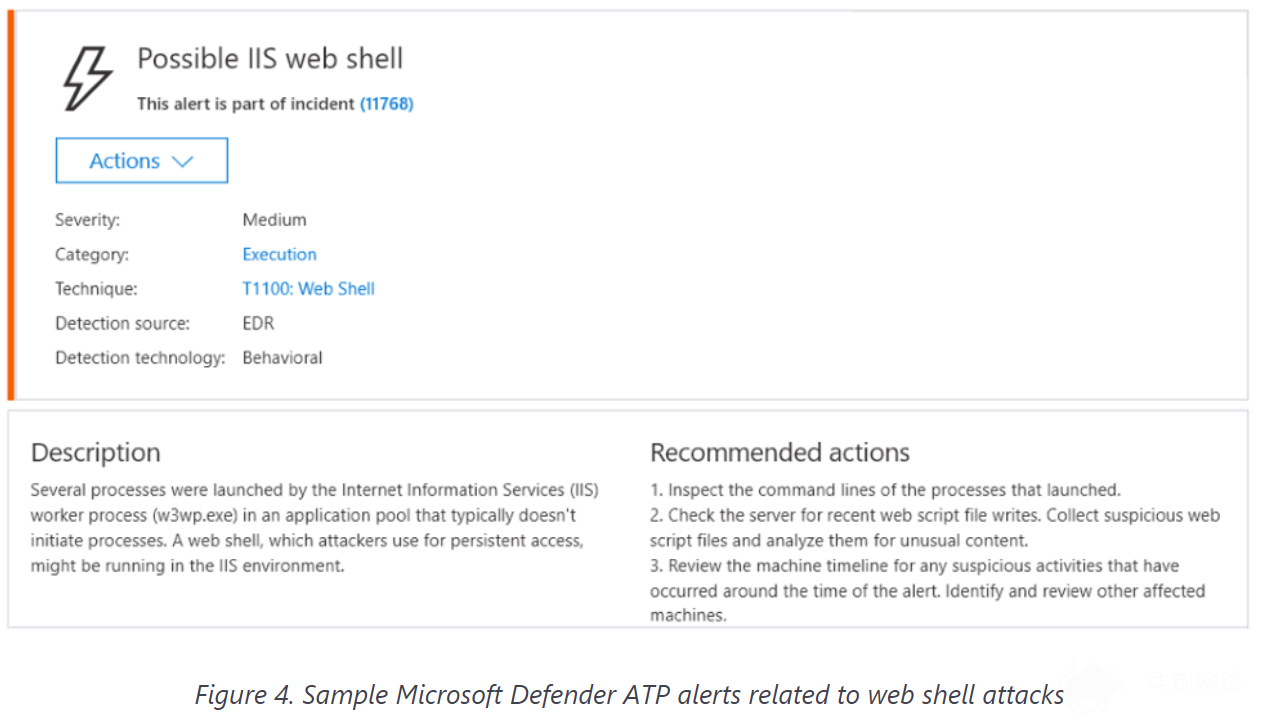Click the first recommended action about command lines
The width and height of the screenshot is (1261, 718).
885,490
